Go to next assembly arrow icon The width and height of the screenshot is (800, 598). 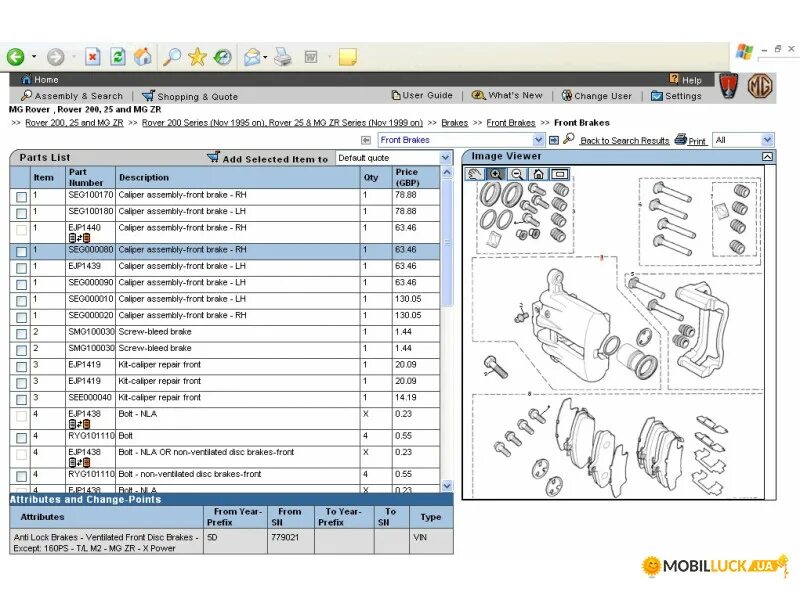(x=554, y=140)
